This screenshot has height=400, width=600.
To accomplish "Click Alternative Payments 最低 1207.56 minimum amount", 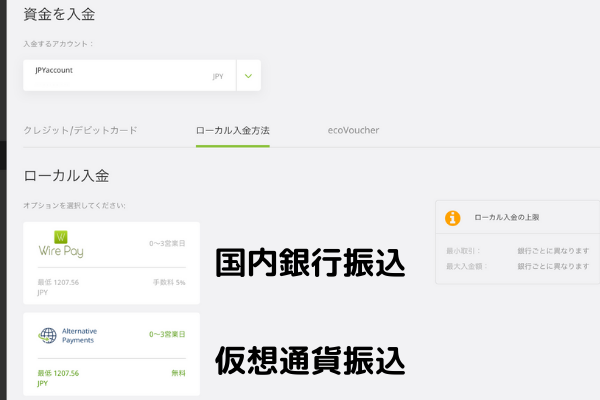I will click(58, 373).
